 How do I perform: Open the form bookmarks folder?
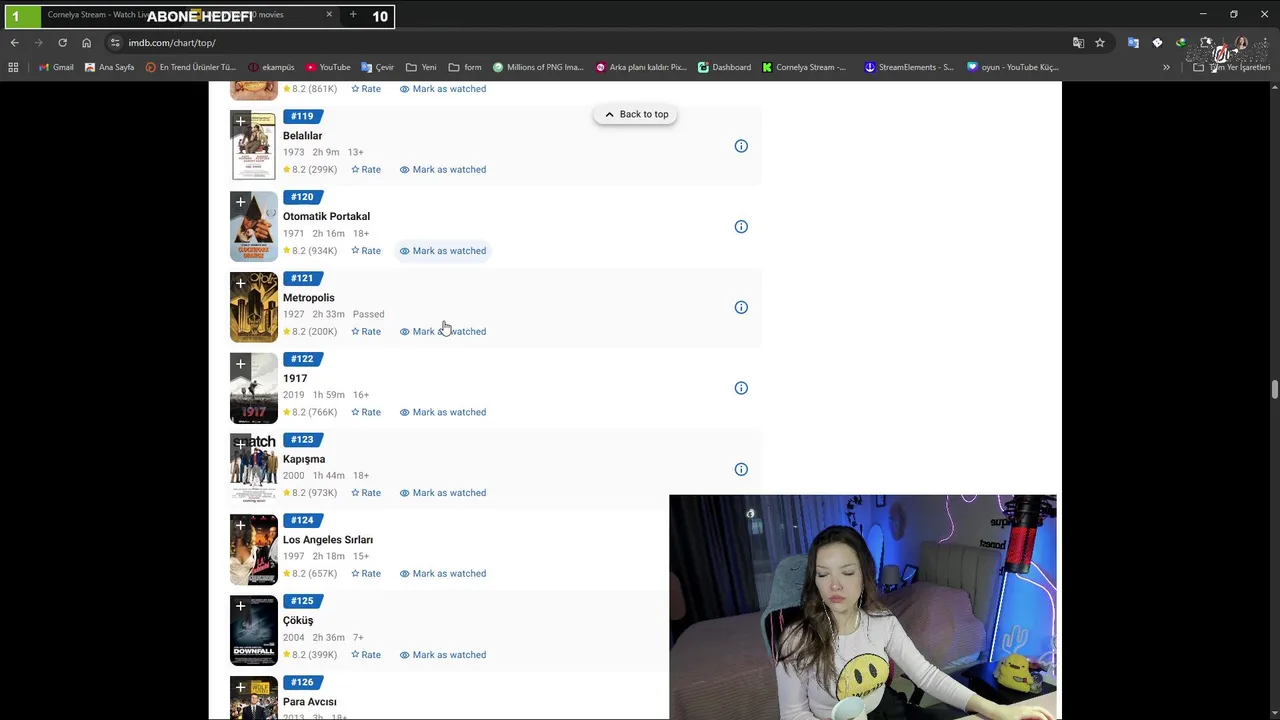465,67
